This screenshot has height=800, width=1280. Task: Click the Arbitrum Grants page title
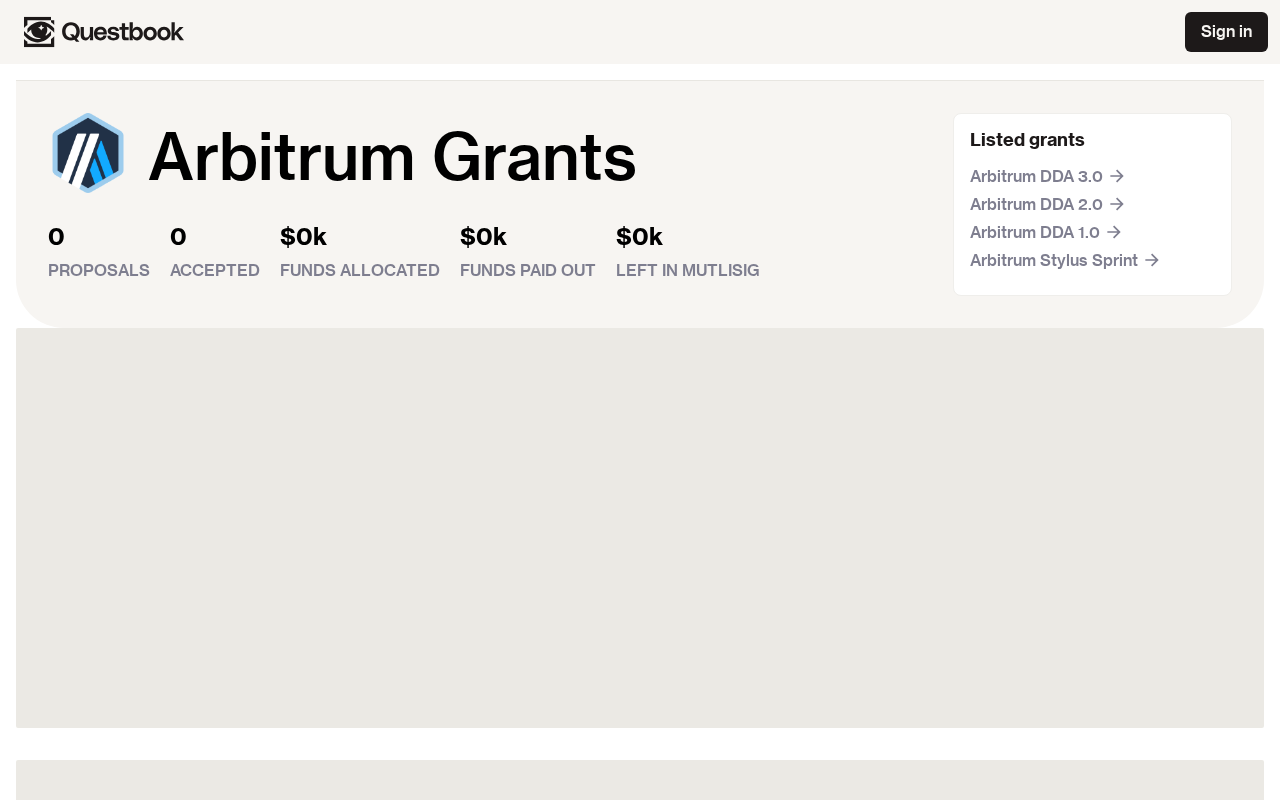click(x=392, y=157)
